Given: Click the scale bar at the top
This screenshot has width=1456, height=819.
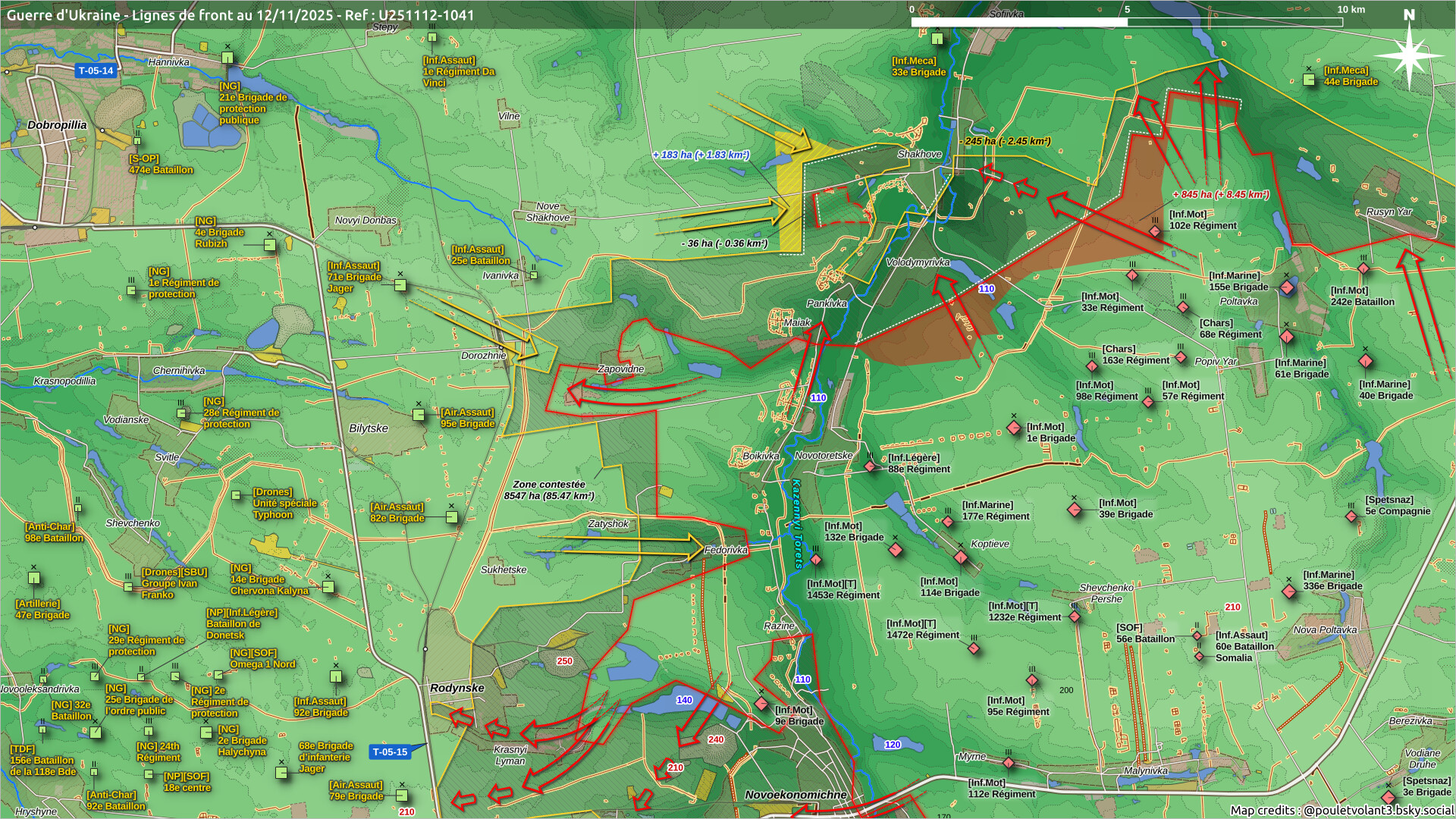Looking at the screenshot, I should (1126, 21).
